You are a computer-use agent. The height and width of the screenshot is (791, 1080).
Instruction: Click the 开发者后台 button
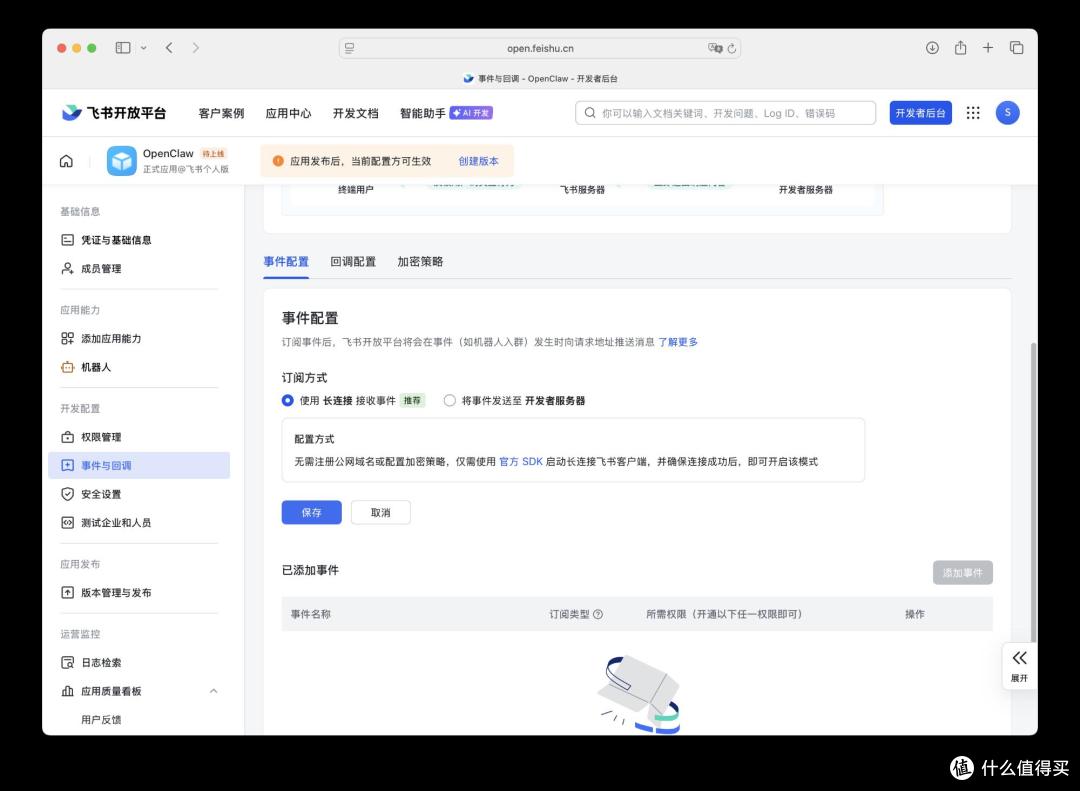[920, 113]
